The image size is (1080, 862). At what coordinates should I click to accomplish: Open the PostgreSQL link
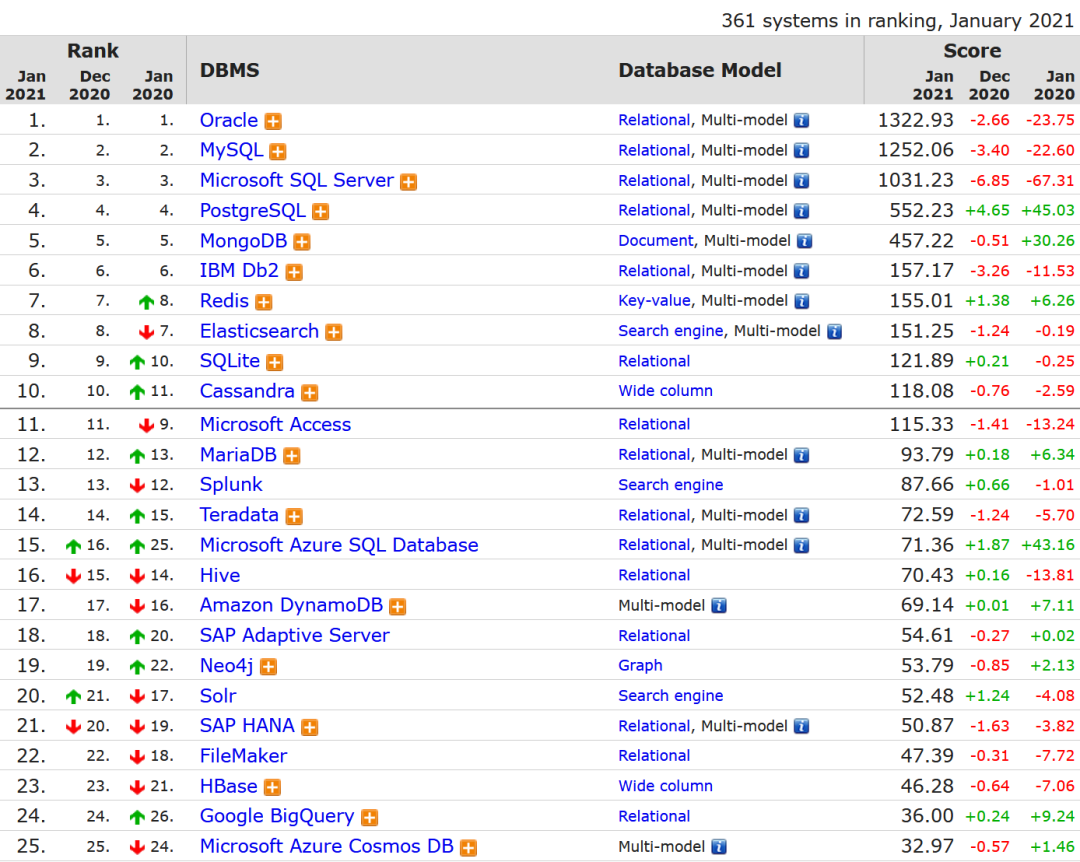(x=252, y=210)
